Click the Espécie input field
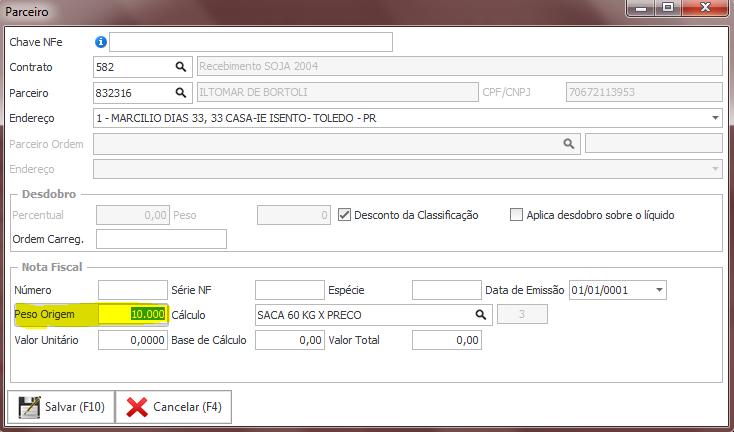 point(447,290)
